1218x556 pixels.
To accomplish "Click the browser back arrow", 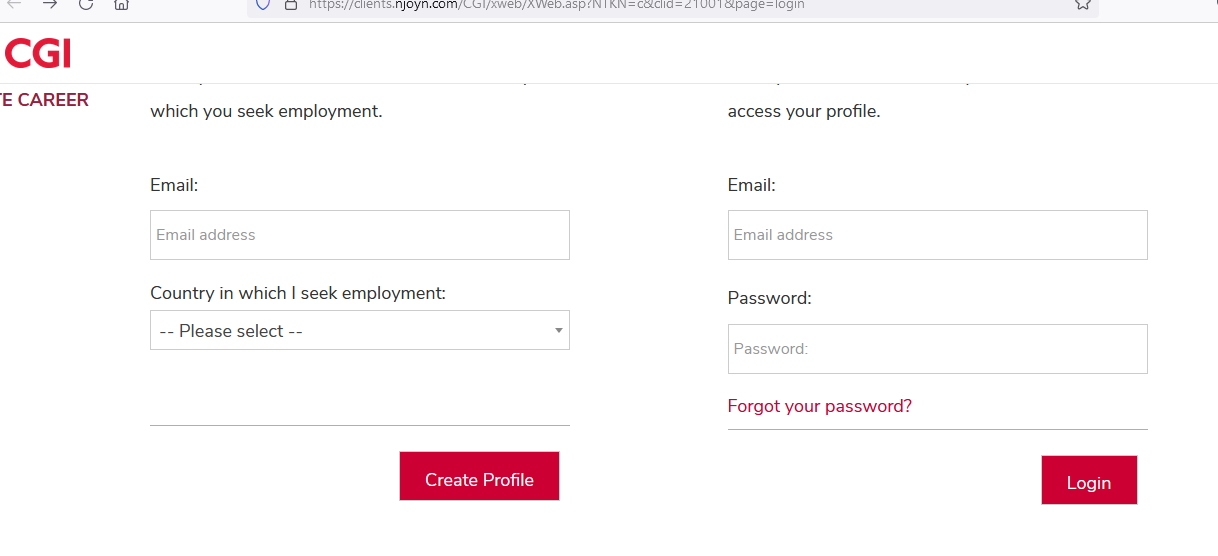I will [x=14, y=4].
